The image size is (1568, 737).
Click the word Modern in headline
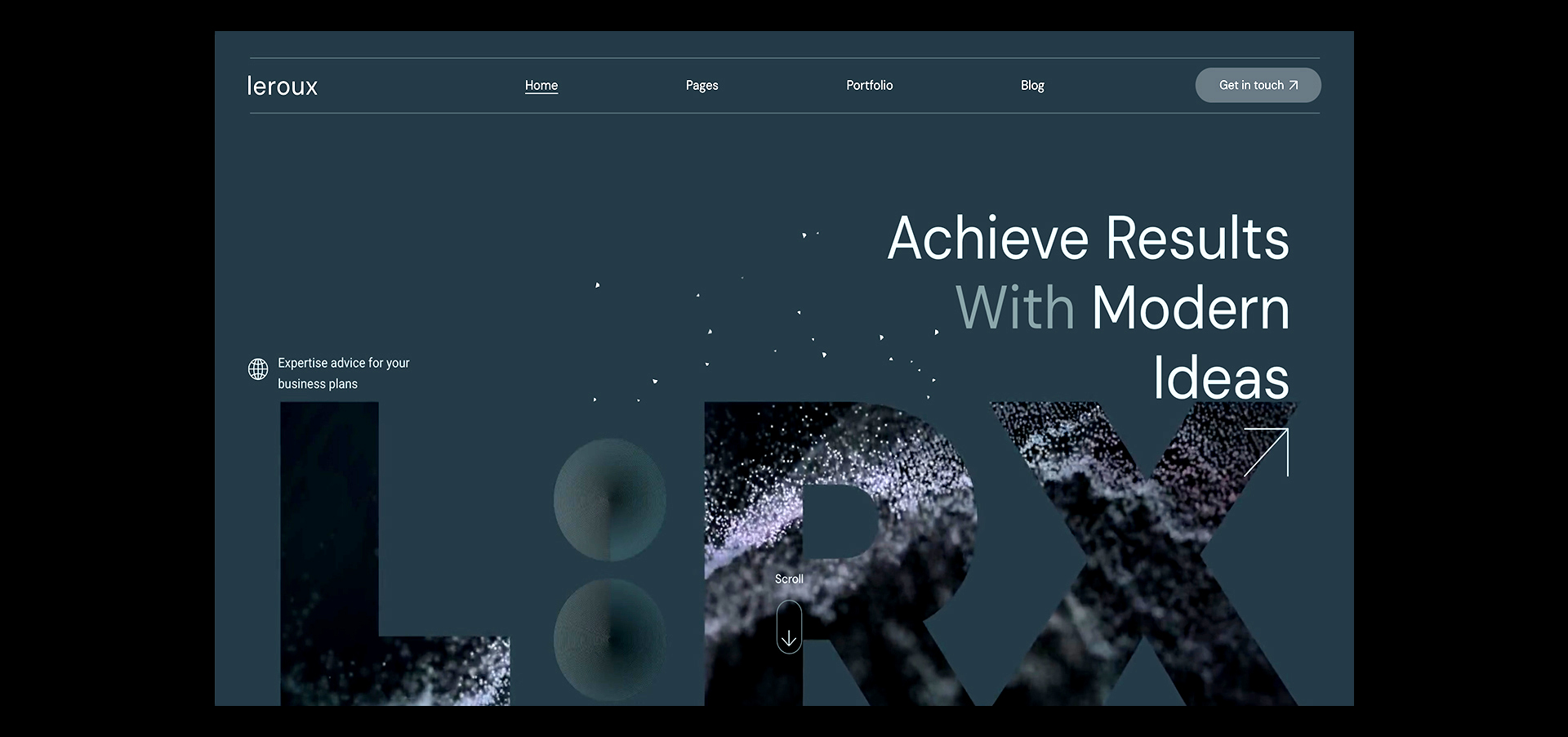[x=1190, y=308]
